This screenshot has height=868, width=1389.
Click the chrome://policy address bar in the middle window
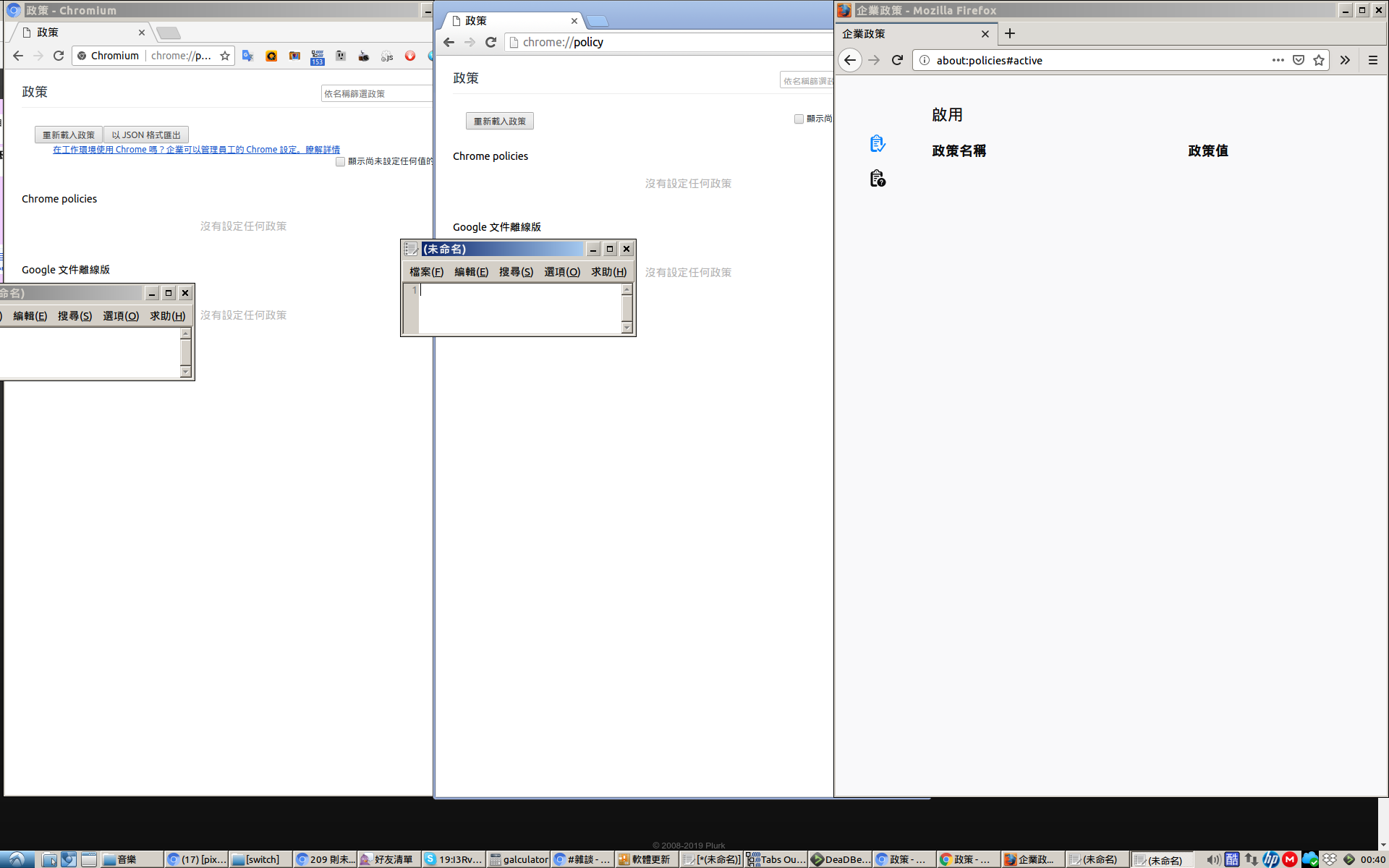tap(668, 42)
